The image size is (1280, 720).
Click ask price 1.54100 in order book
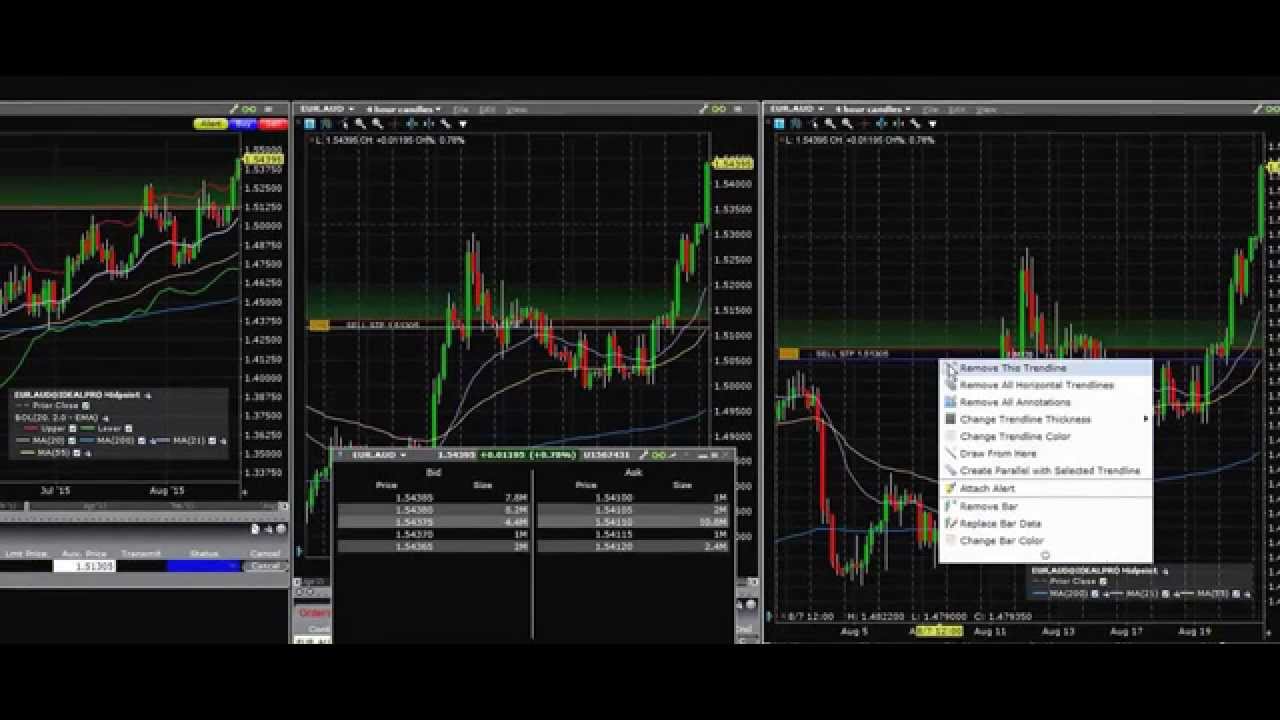(613, 497)
